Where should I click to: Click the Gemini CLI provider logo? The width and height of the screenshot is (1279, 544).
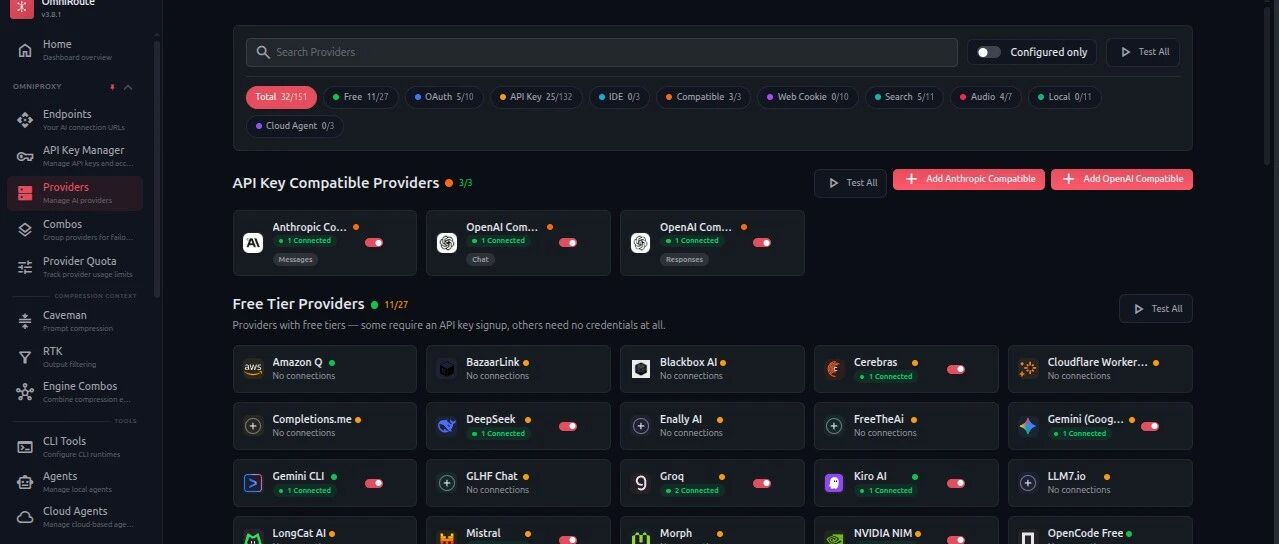tap(253, 483)
